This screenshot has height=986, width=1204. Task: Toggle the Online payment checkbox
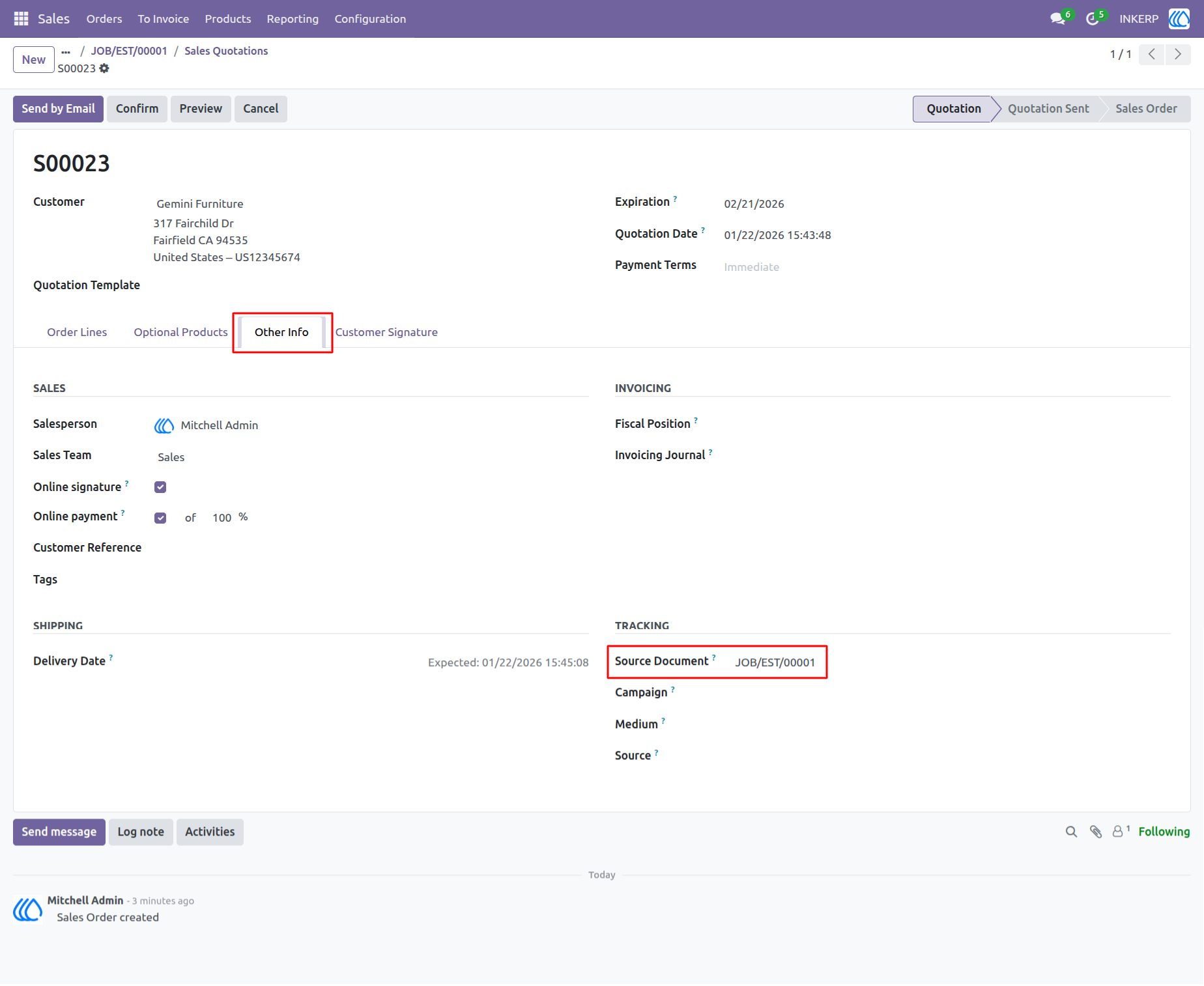(x=160, y=518)
